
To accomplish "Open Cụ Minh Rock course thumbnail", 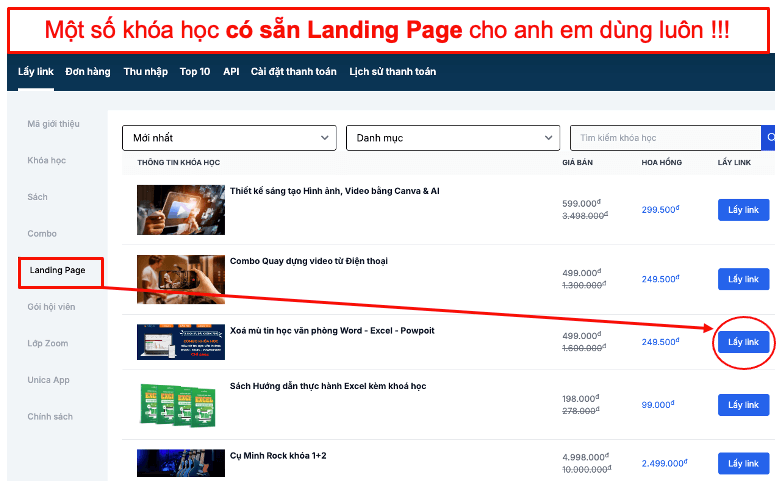I will pyautogui.click(x=181, y=463).
